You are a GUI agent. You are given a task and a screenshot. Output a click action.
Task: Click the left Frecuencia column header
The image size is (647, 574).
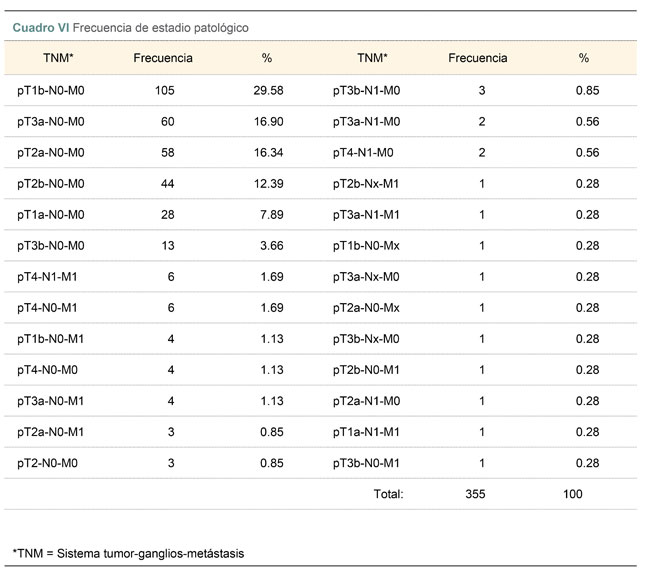tap(163, 58)
